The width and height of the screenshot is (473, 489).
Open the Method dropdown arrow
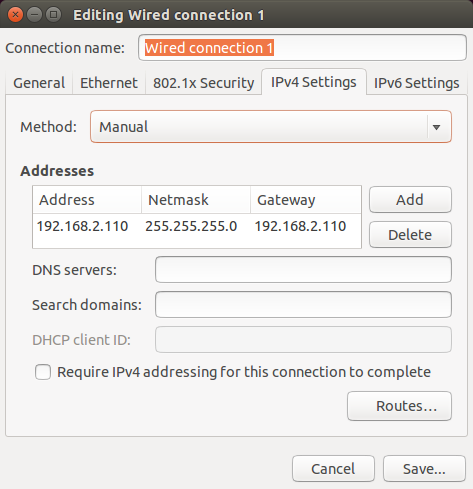[x=436, y=127]
